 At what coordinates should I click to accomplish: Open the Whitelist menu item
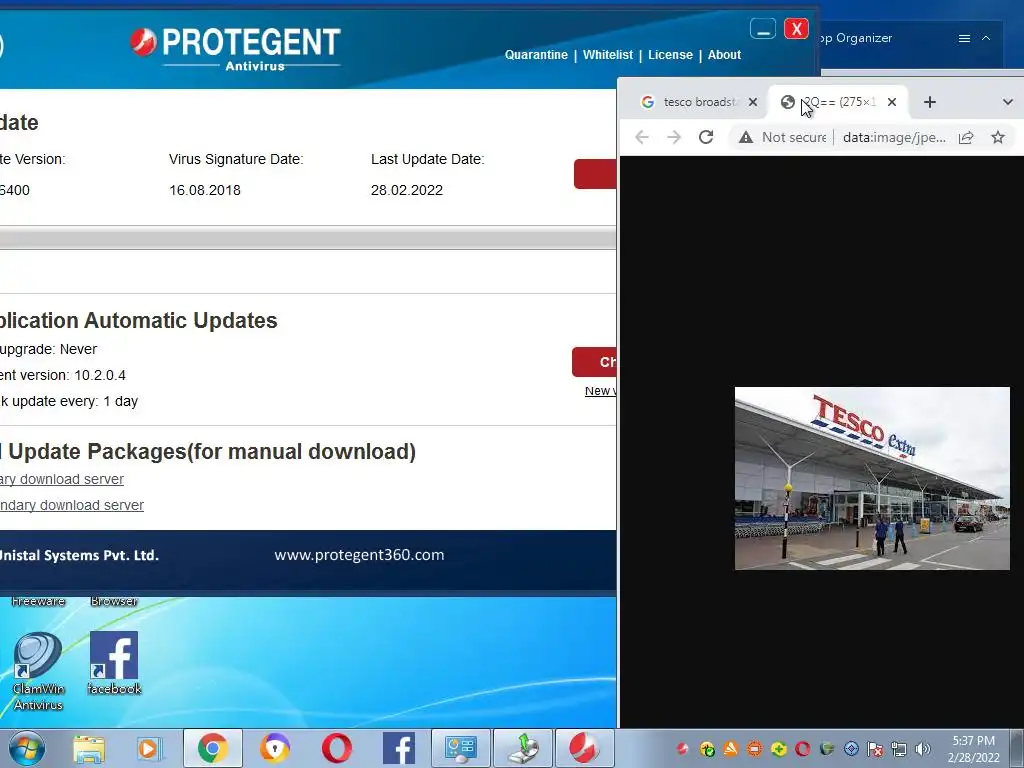point(607,55)
